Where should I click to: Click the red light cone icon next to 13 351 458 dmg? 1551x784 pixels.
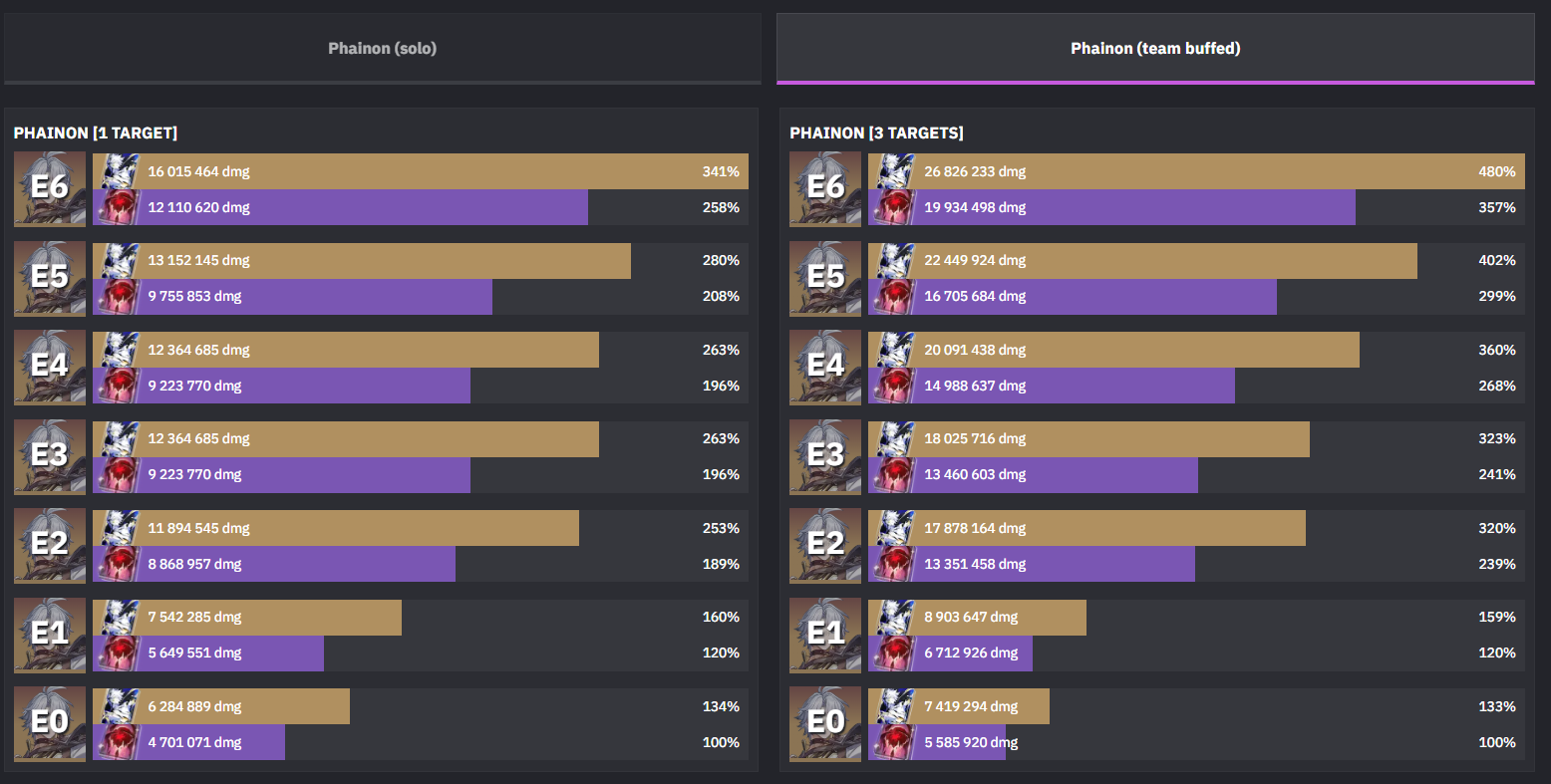tap(895, 564)
